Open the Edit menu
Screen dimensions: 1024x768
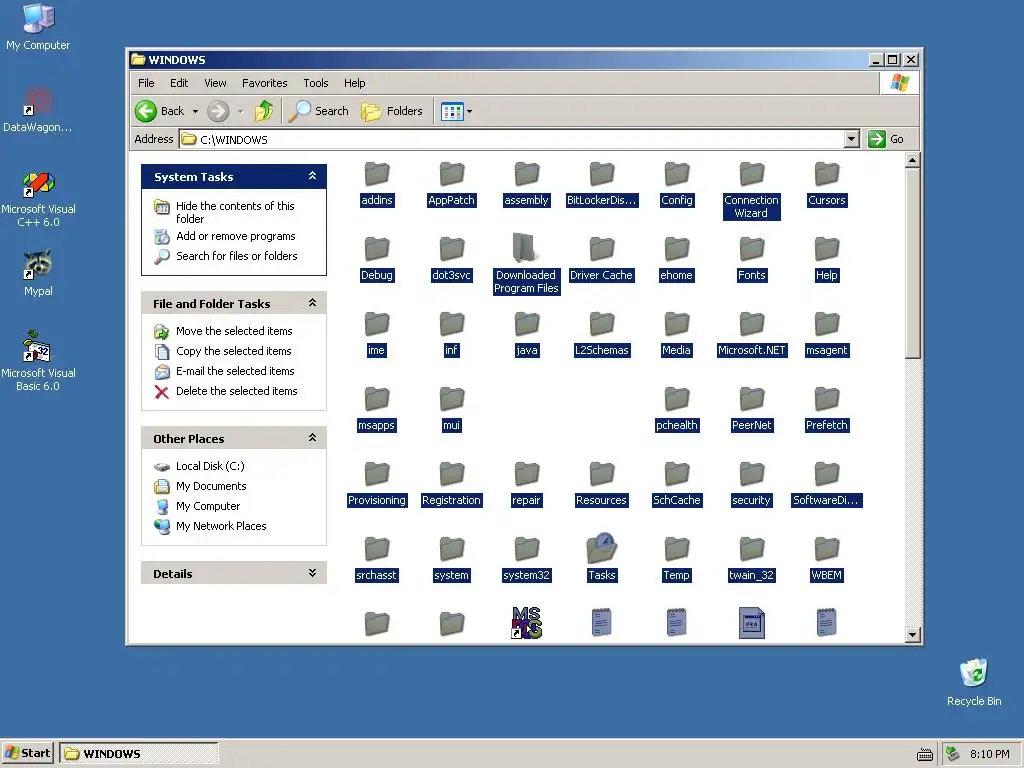(179, 83)
